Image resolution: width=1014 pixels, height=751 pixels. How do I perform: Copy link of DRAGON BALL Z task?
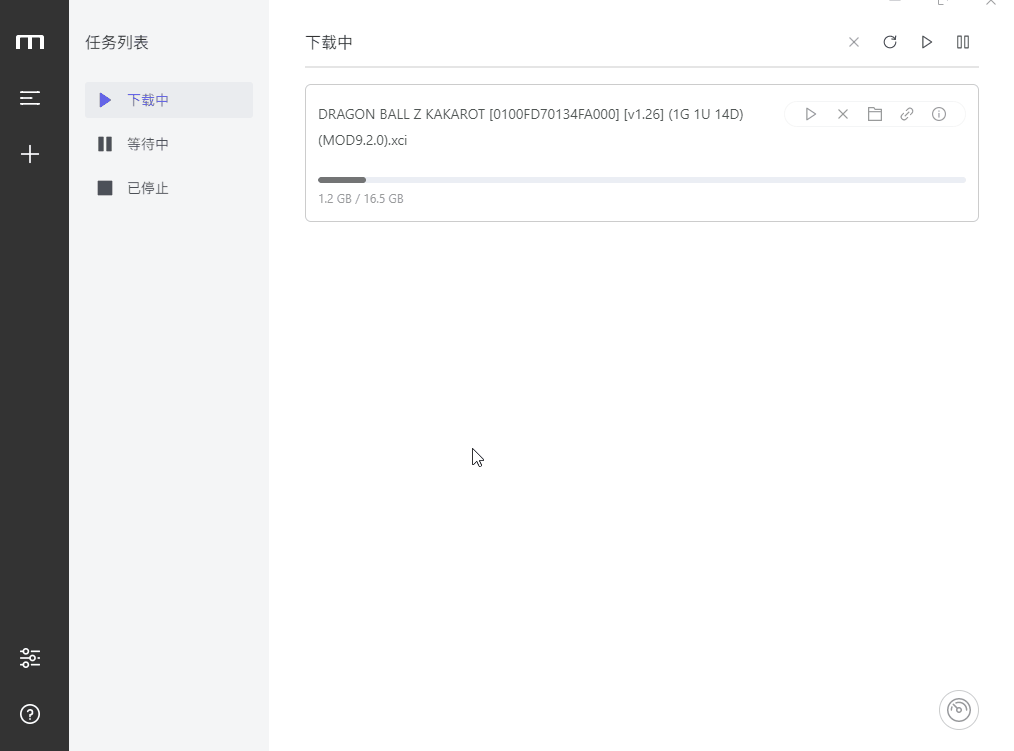(907, 114)
